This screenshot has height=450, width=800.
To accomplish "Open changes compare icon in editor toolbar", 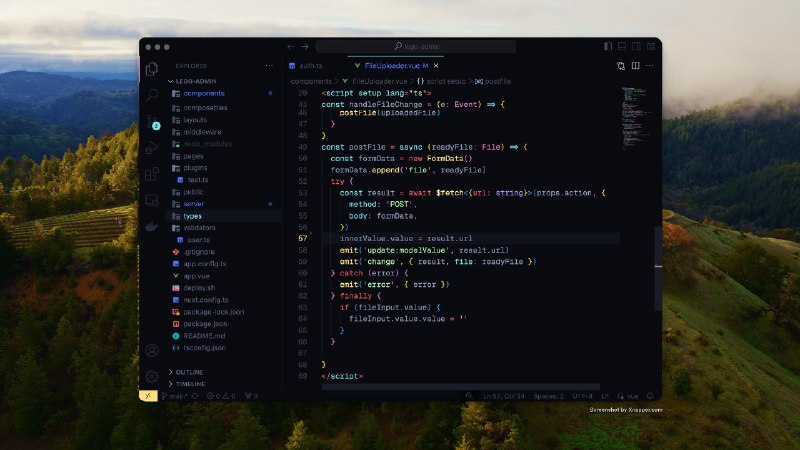I will 621,66.
